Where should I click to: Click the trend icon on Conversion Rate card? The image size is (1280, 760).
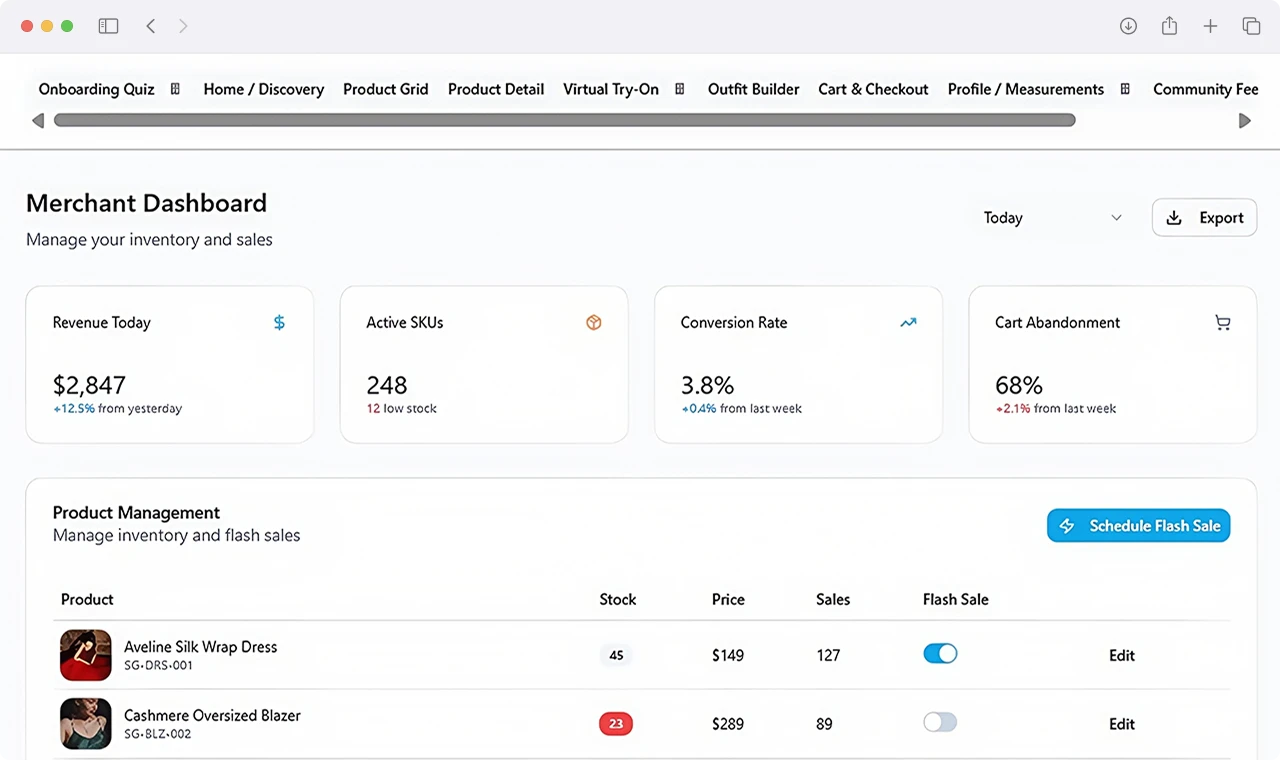pos(908,322)
